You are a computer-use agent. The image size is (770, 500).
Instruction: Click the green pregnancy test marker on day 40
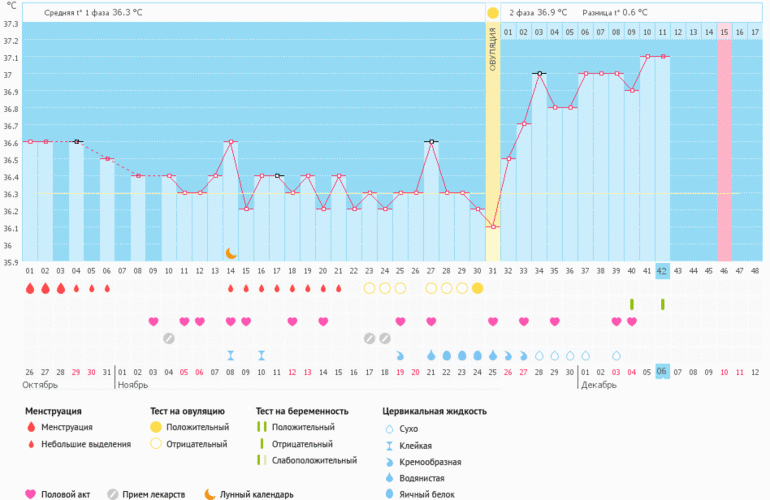click(x=631, y=304)
